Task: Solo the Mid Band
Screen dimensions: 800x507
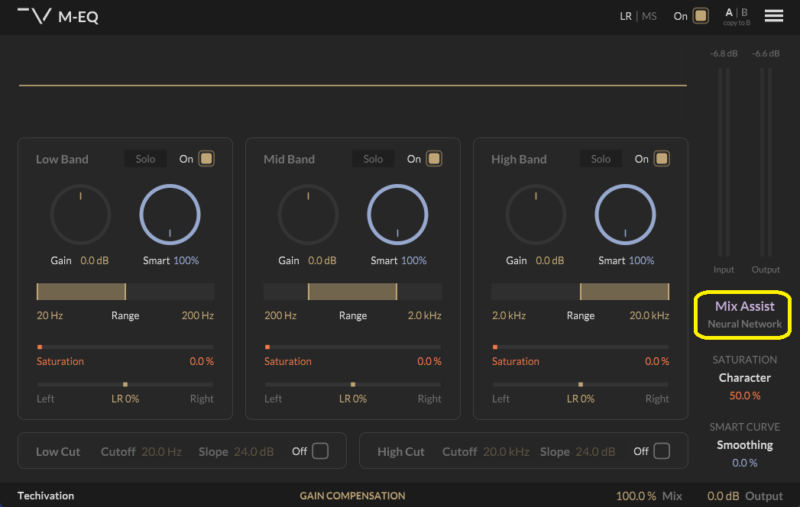Action: point(373,159)
